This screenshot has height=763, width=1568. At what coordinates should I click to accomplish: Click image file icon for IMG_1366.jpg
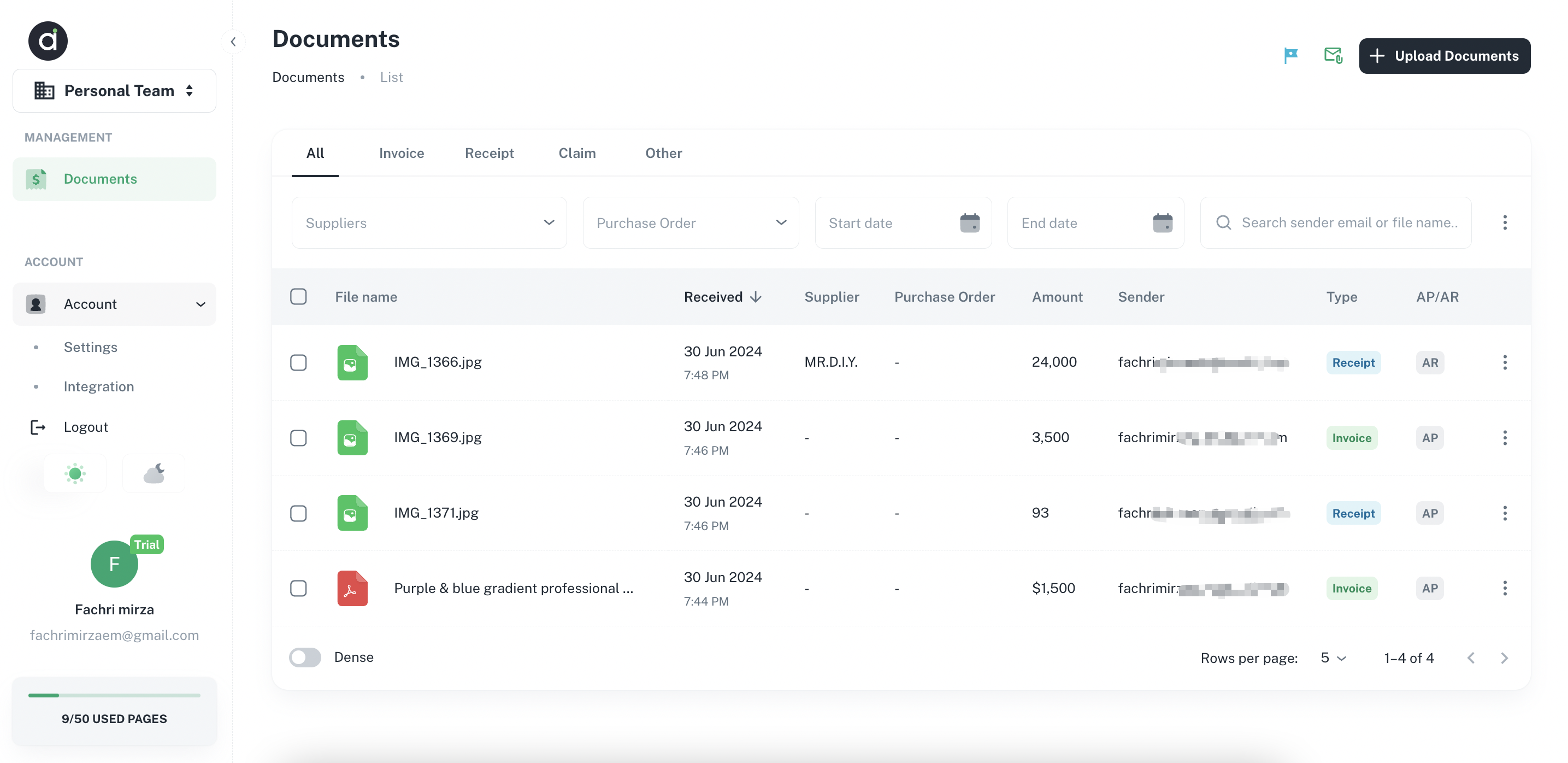[352, 362]
